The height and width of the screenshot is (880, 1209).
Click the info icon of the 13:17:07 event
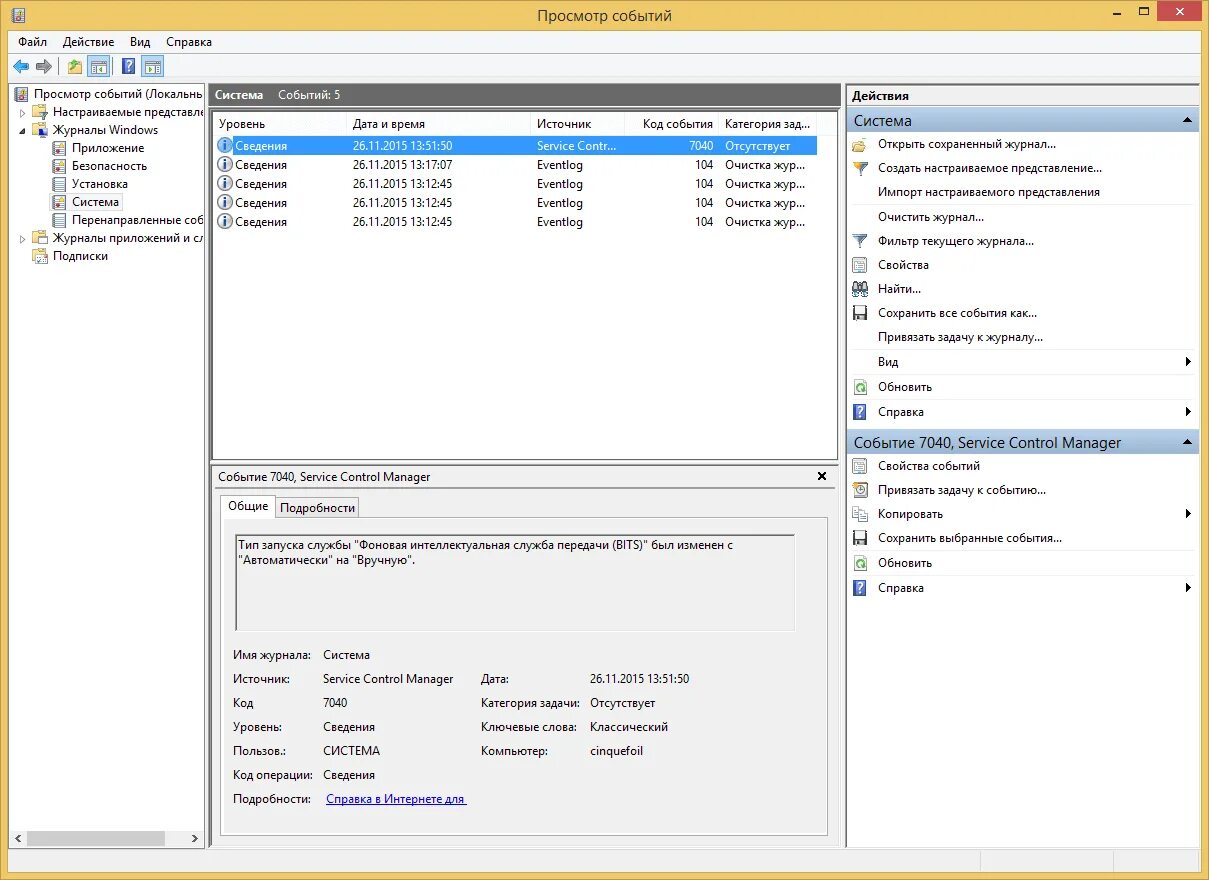tap(225, 165)
